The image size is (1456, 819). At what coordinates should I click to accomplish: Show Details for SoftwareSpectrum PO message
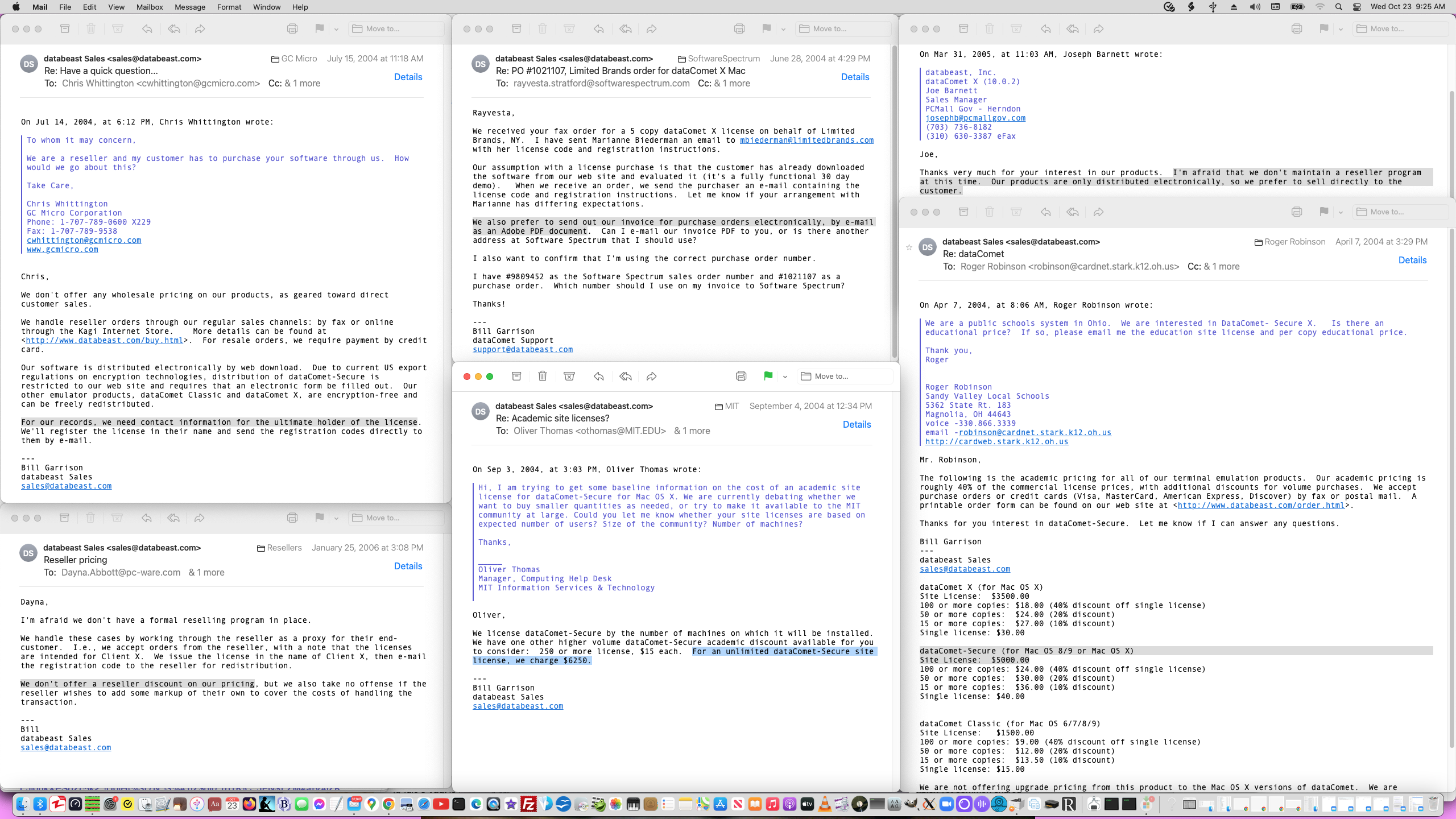[855, 77]
